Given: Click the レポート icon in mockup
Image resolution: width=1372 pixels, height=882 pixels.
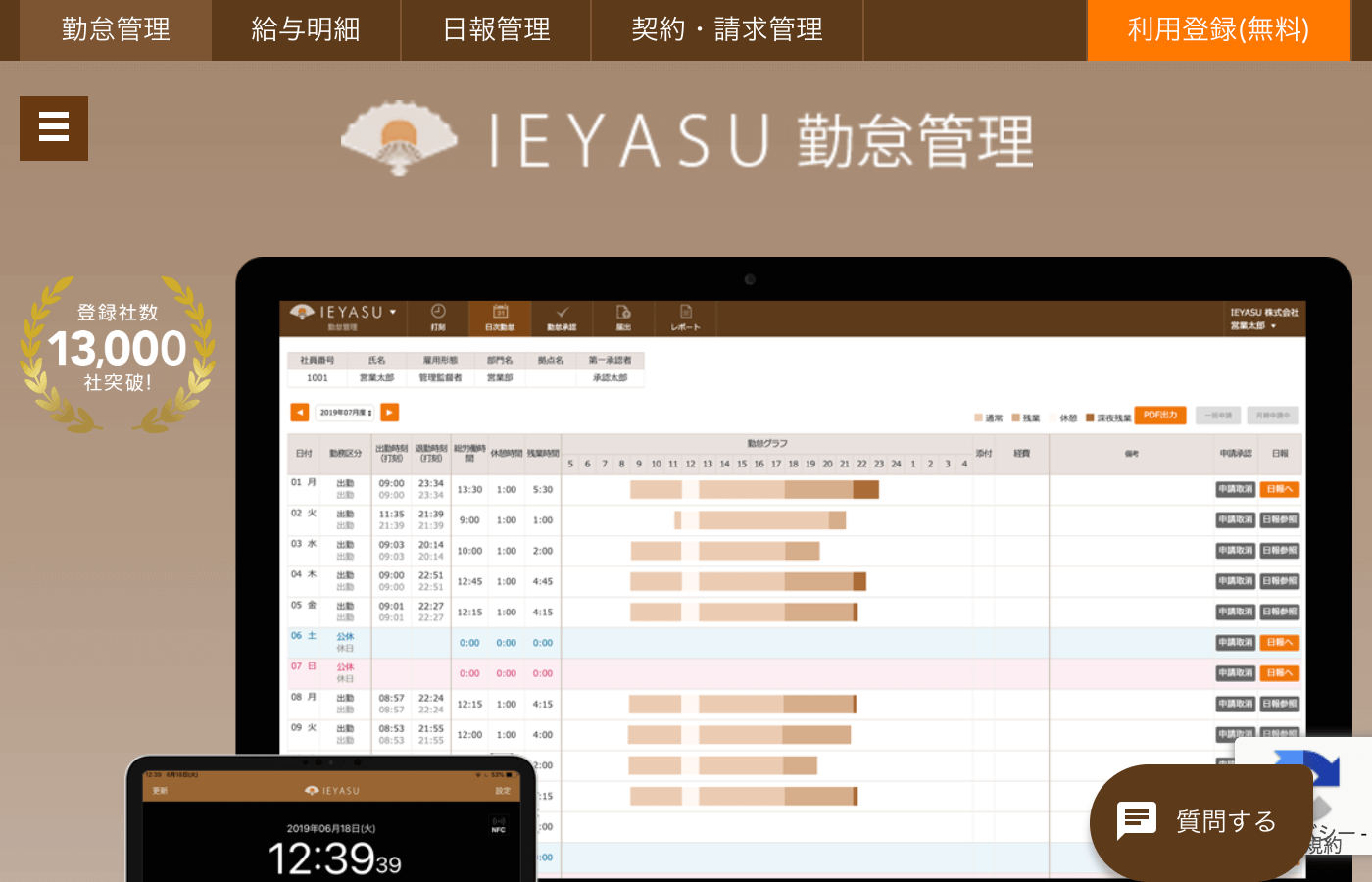Looking at the screenshot, I should click(x=685, y=318).
